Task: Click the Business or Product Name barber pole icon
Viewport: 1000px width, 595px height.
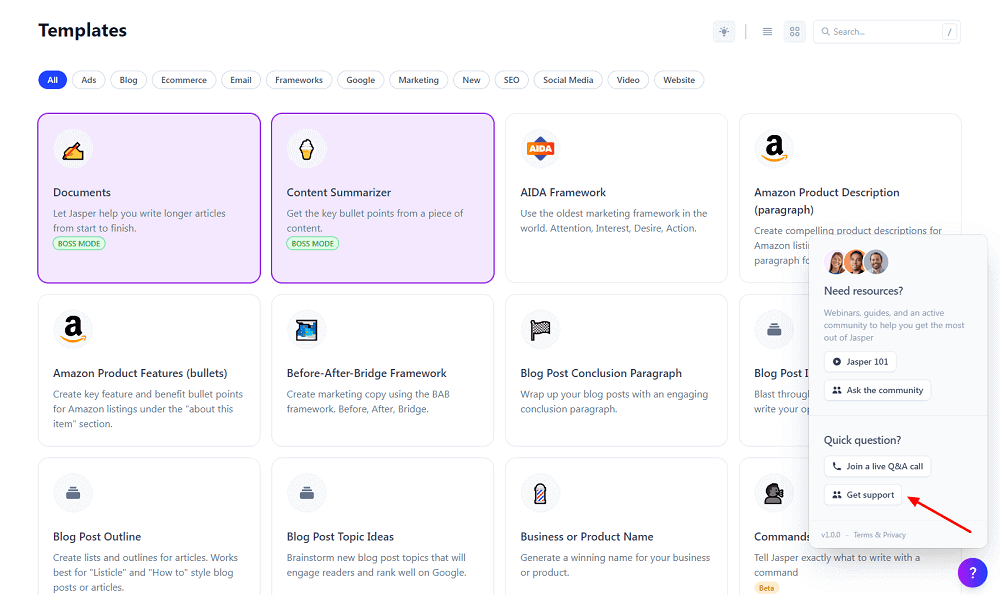Action: 540,493
